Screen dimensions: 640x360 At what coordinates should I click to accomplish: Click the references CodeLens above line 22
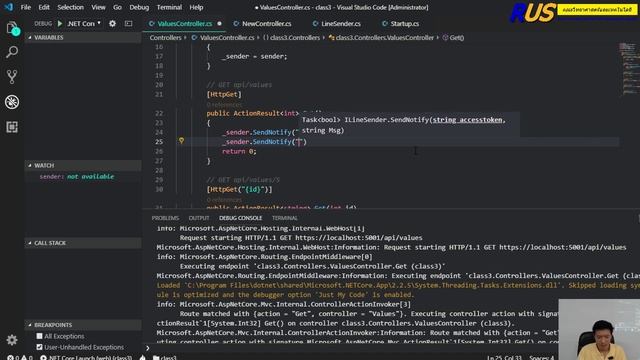coord(224,104)
